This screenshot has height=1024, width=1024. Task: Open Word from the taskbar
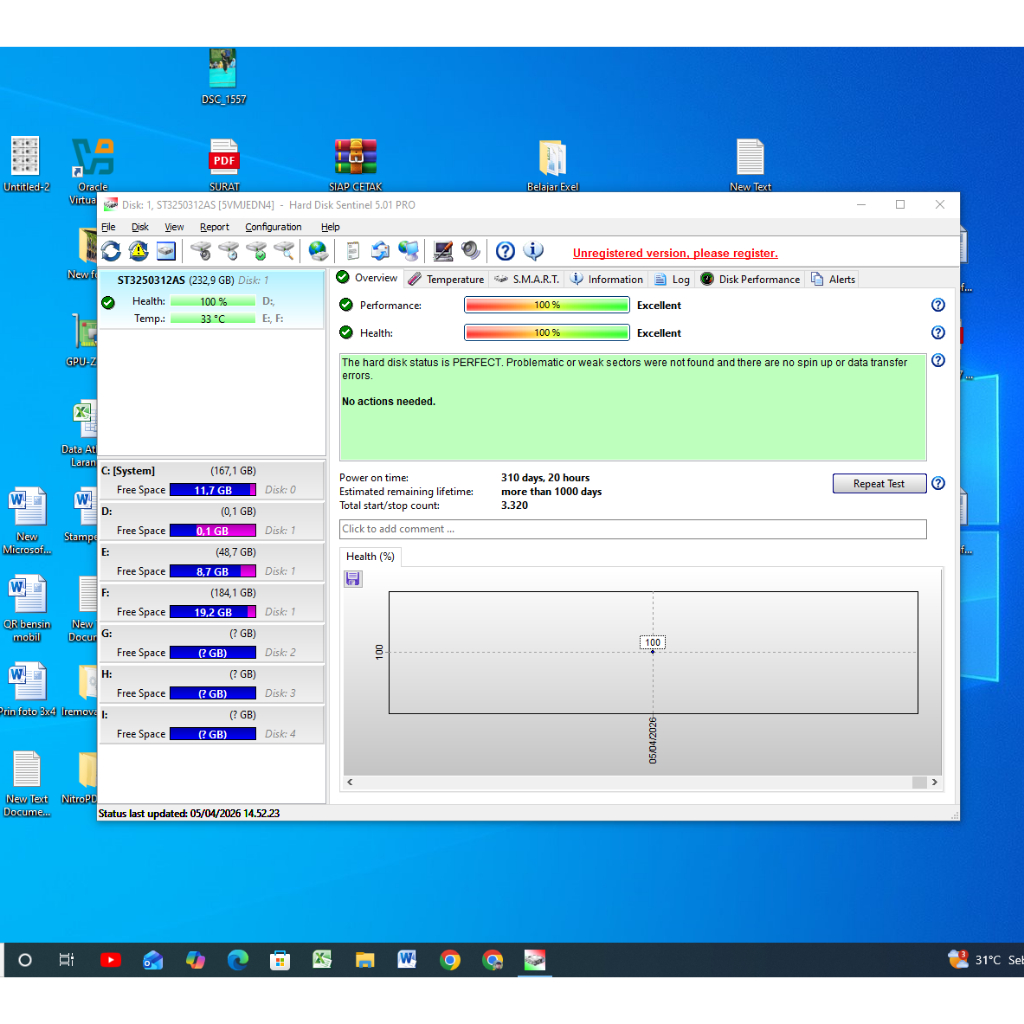(407, 960)
